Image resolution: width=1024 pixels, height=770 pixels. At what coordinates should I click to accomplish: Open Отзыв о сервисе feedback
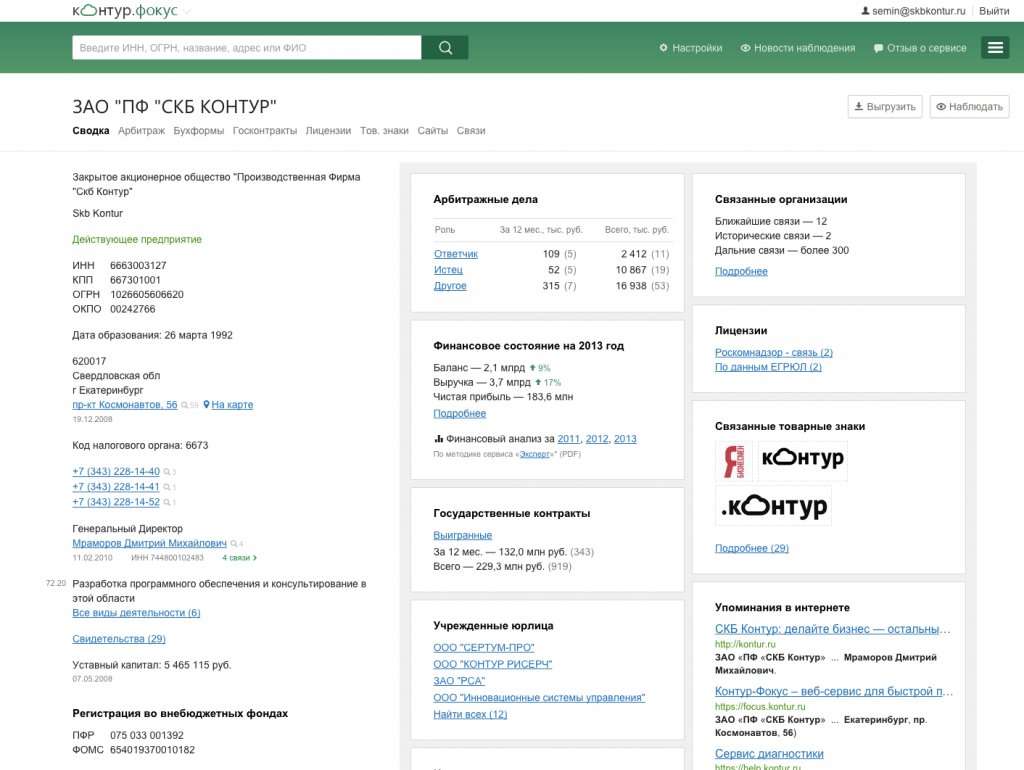pos(920,48)
